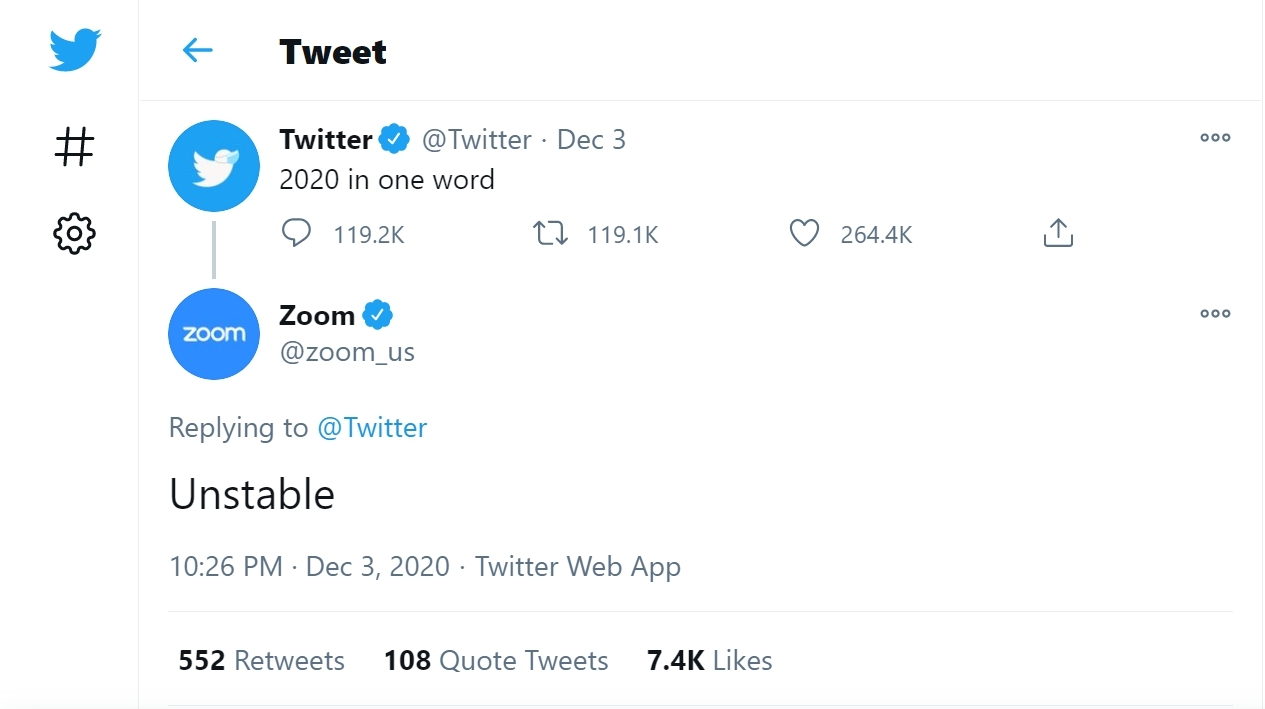Click the Dec 3 date on Twitter's tweet
Viewport: 1265px width, 709px height.
(x=591, y=140)
